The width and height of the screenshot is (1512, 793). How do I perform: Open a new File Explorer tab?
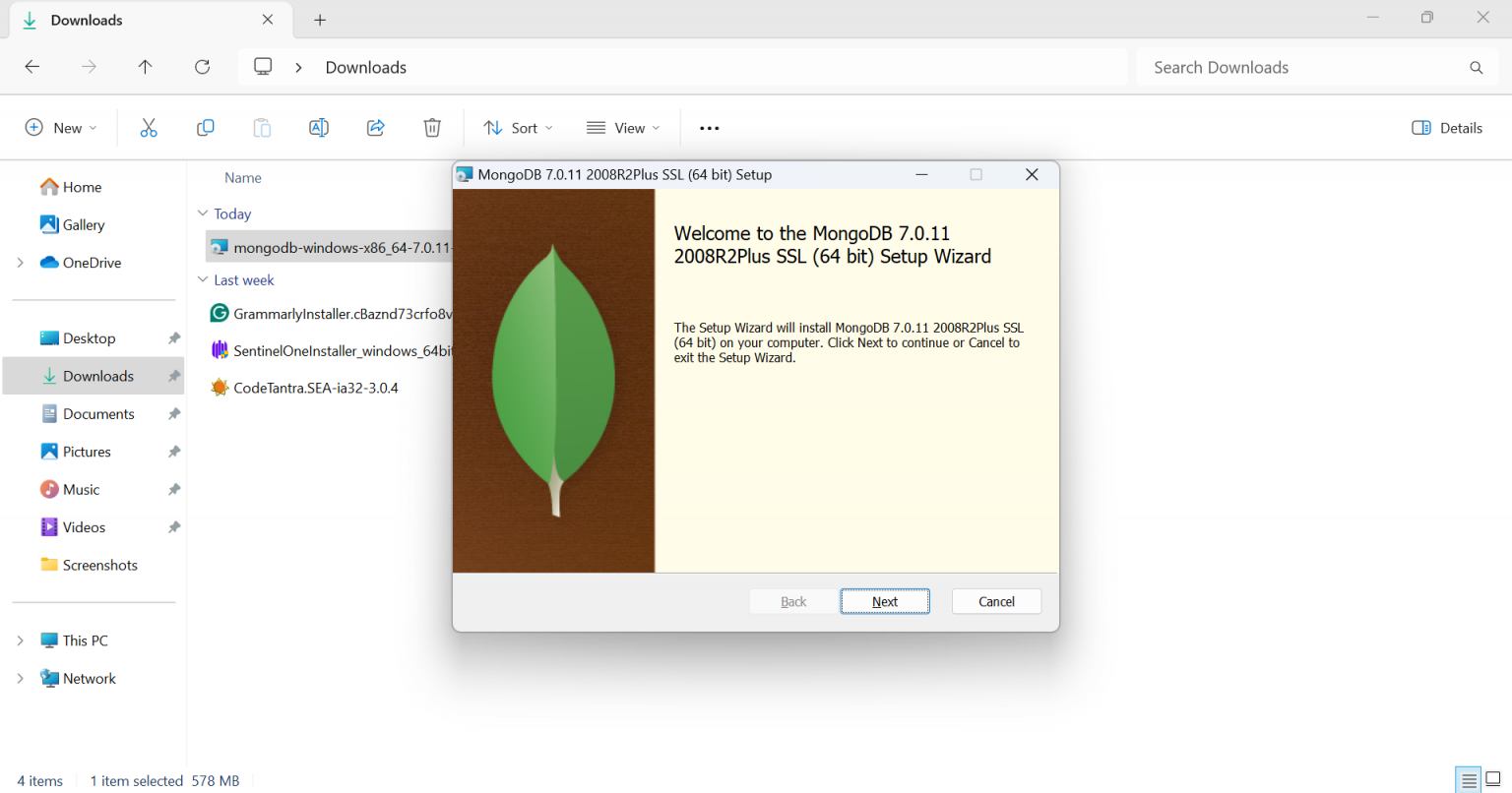pos(319,20)
